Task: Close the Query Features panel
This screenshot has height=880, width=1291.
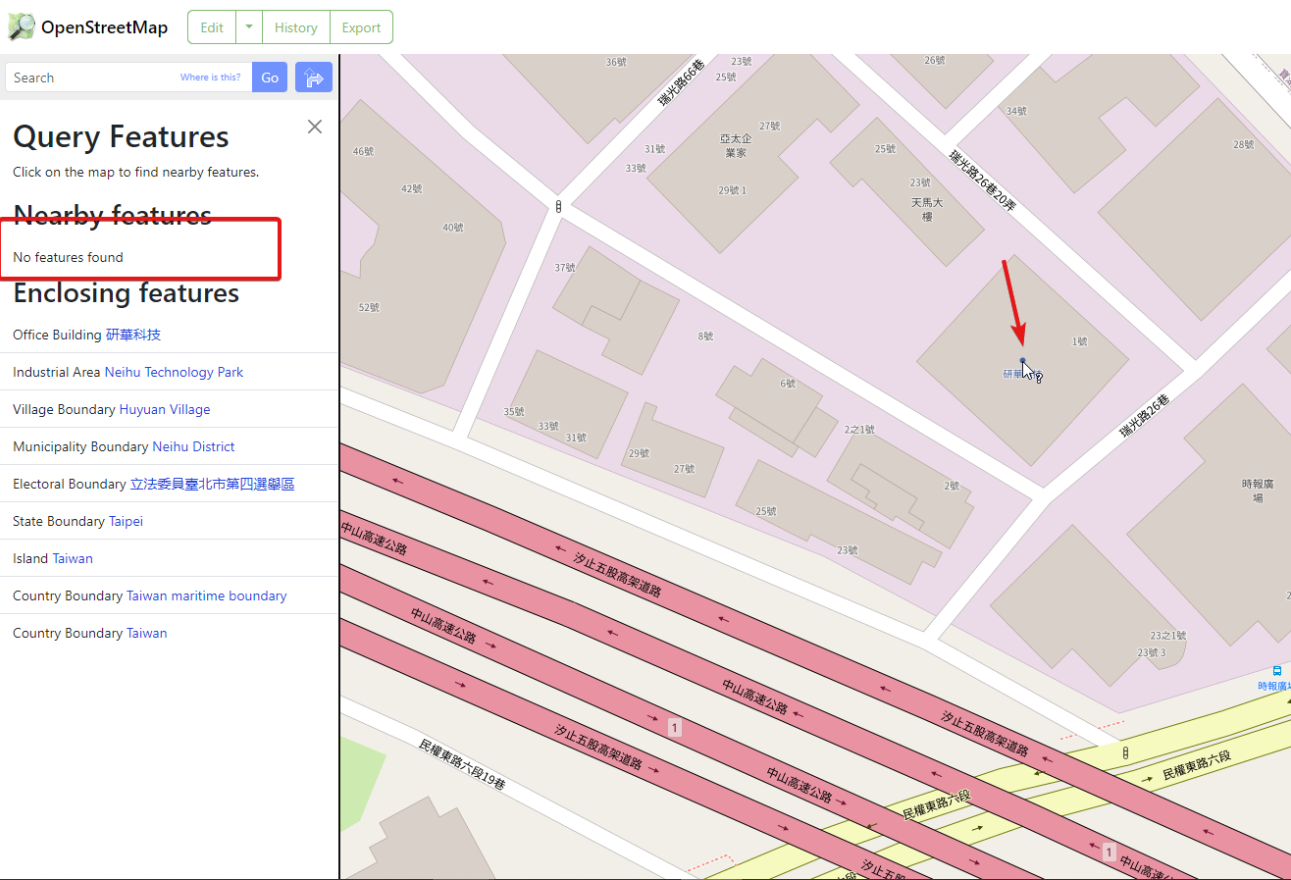Action: coord(315,127)
